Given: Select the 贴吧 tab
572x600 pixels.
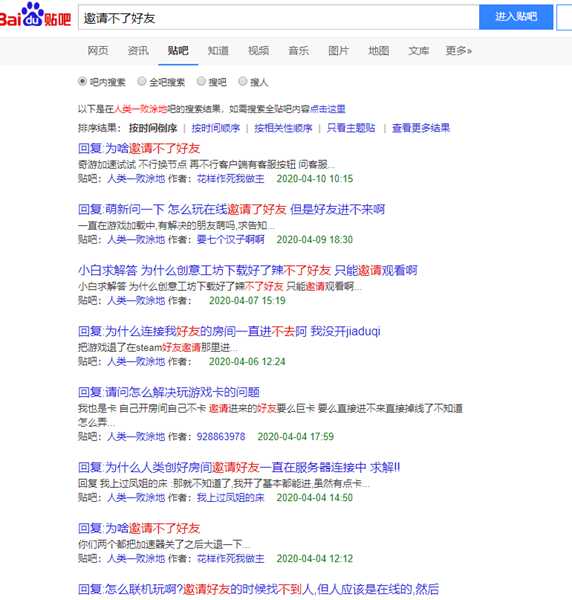Looking at the screenshot, I should click(178, 51).
